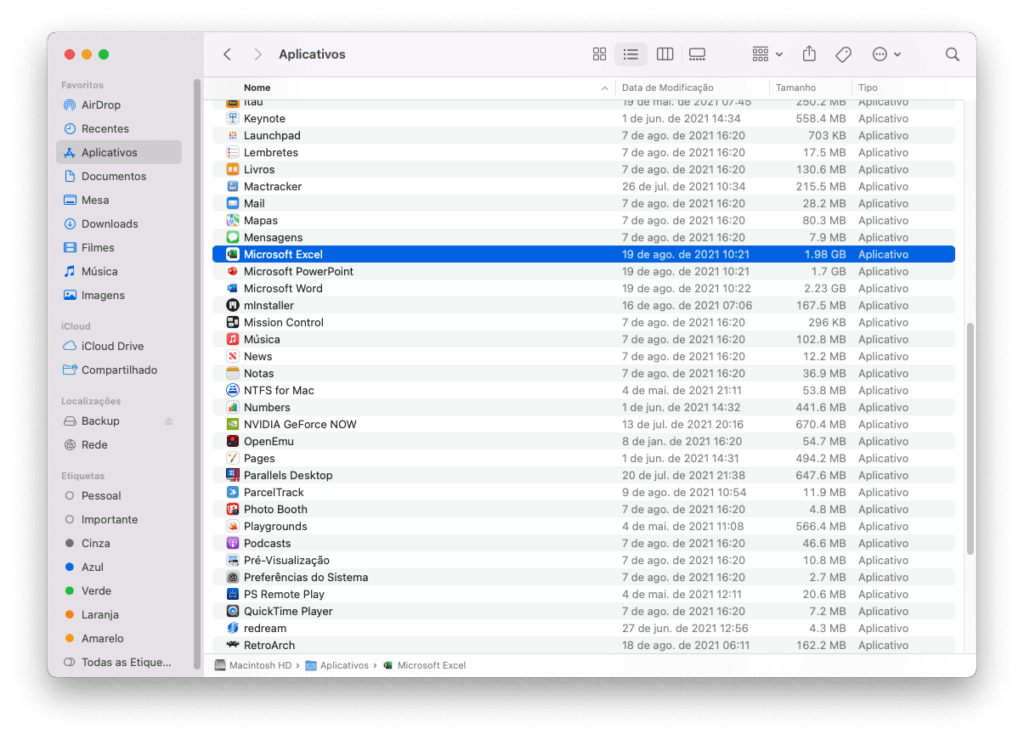Select the Pessoal tag circle
Viewport: 1024px width, 740px height.
pos(70,496)
